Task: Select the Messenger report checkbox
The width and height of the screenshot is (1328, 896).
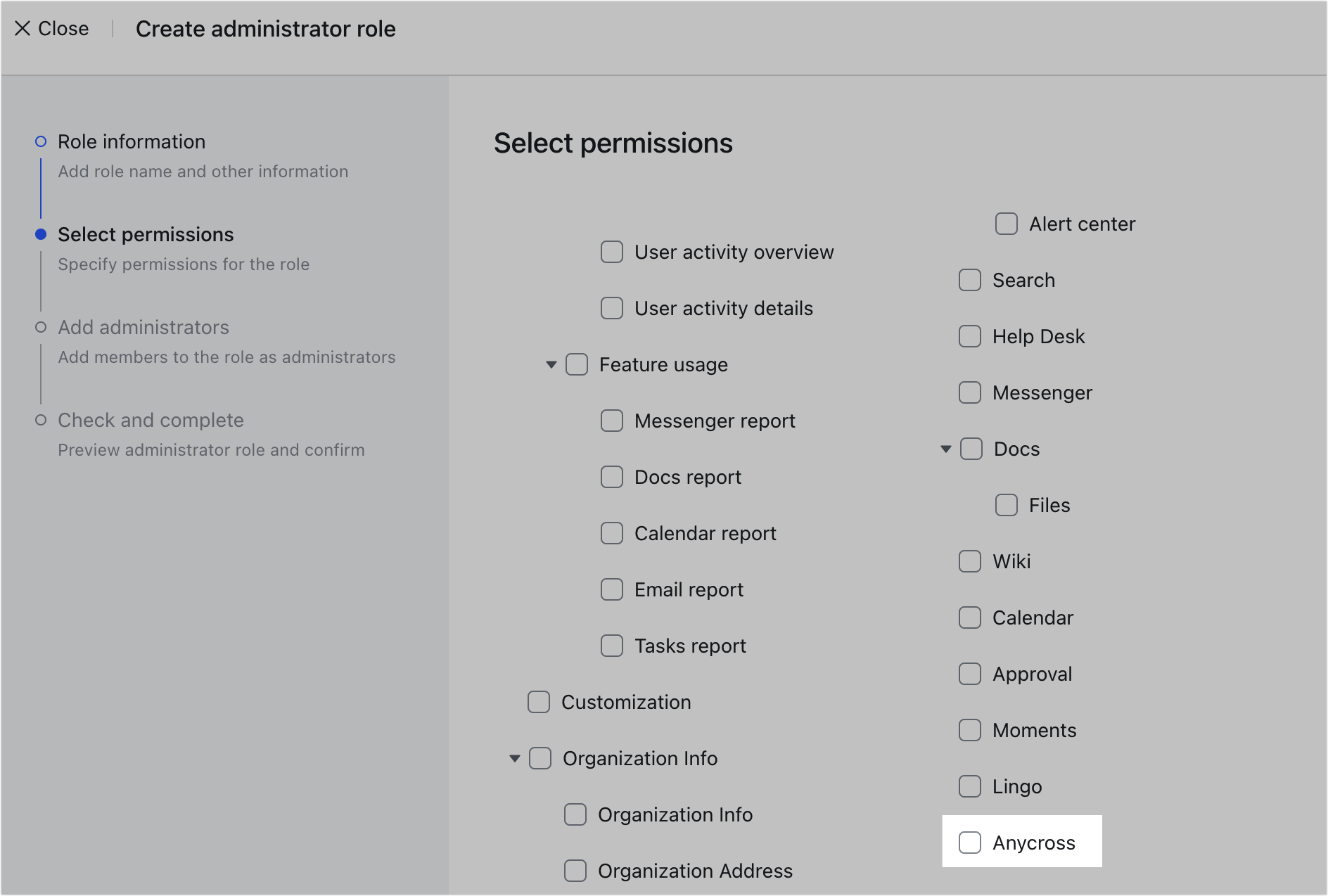Action: pos(611,421)
